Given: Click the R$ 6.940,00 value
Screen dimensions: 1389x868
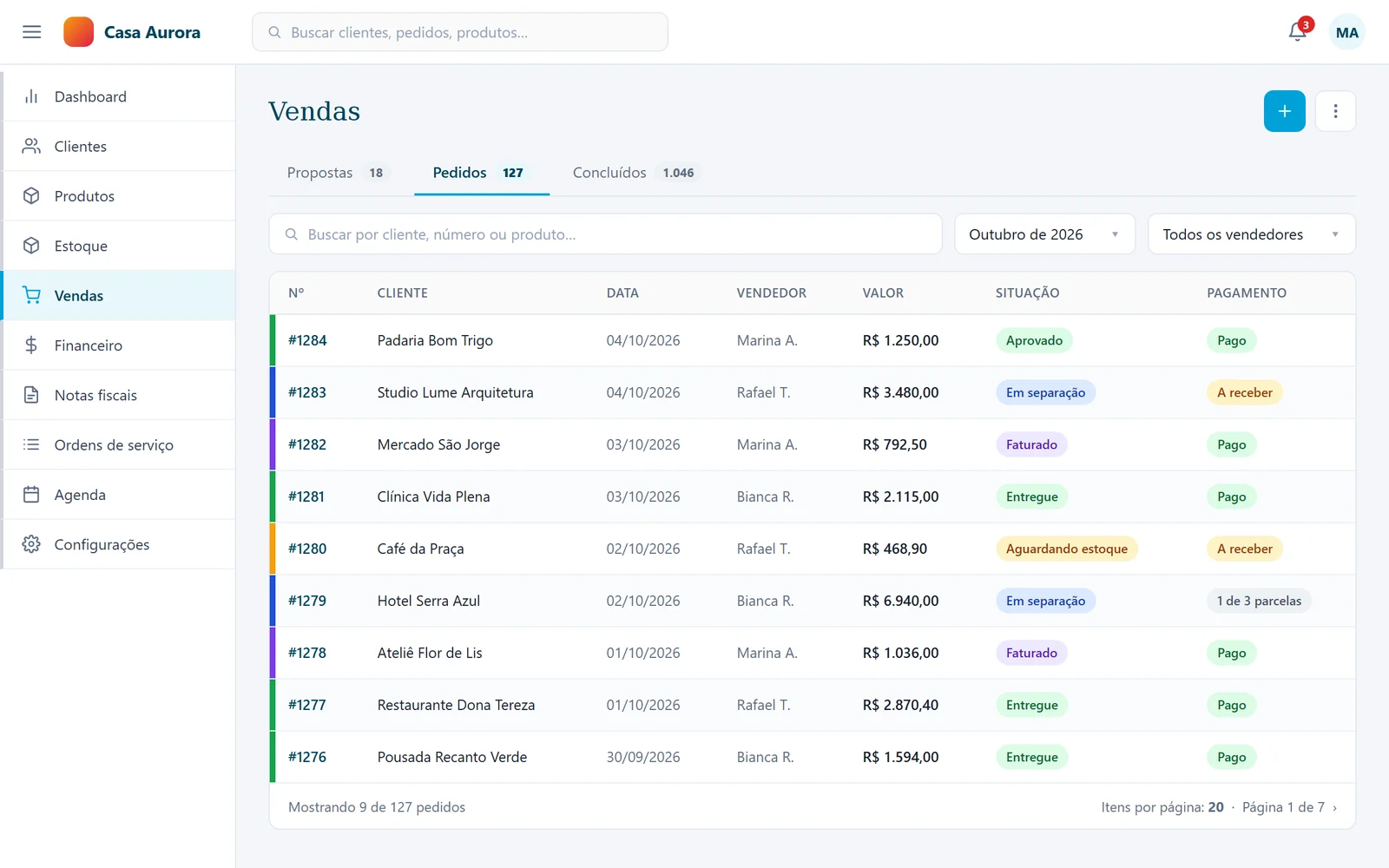Looking at the screenshot, I should coord(900,601).
